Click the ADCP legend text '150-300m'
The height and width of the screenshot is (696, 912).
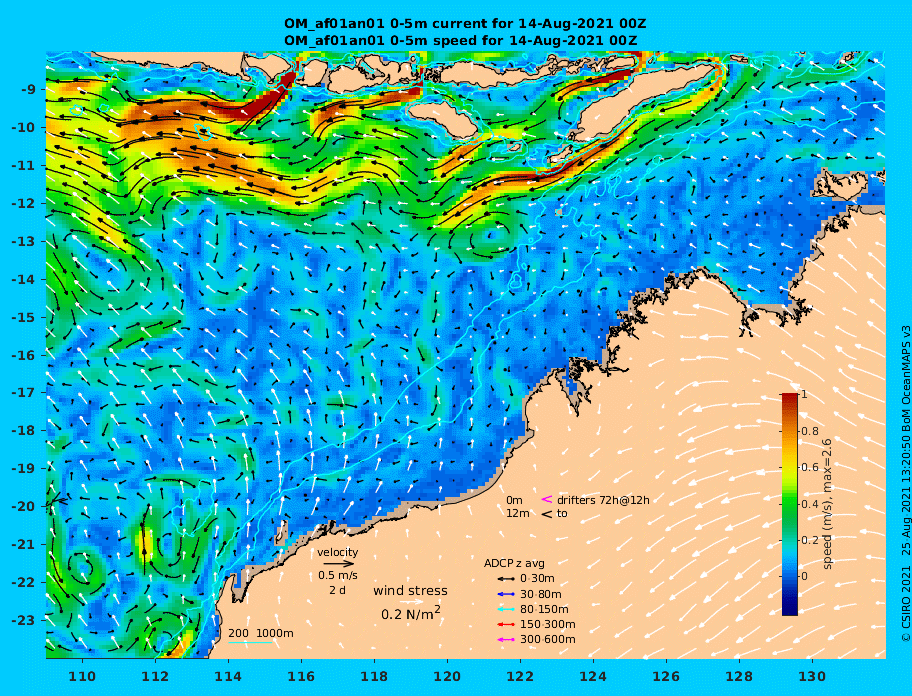[547, 624]
